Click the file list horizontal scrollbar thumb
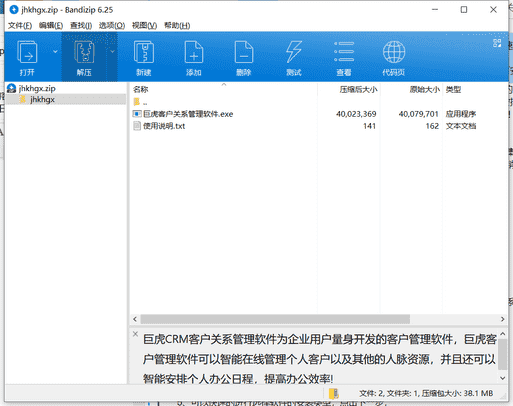Viewport: 513px width, 406px height. (275, 319)
